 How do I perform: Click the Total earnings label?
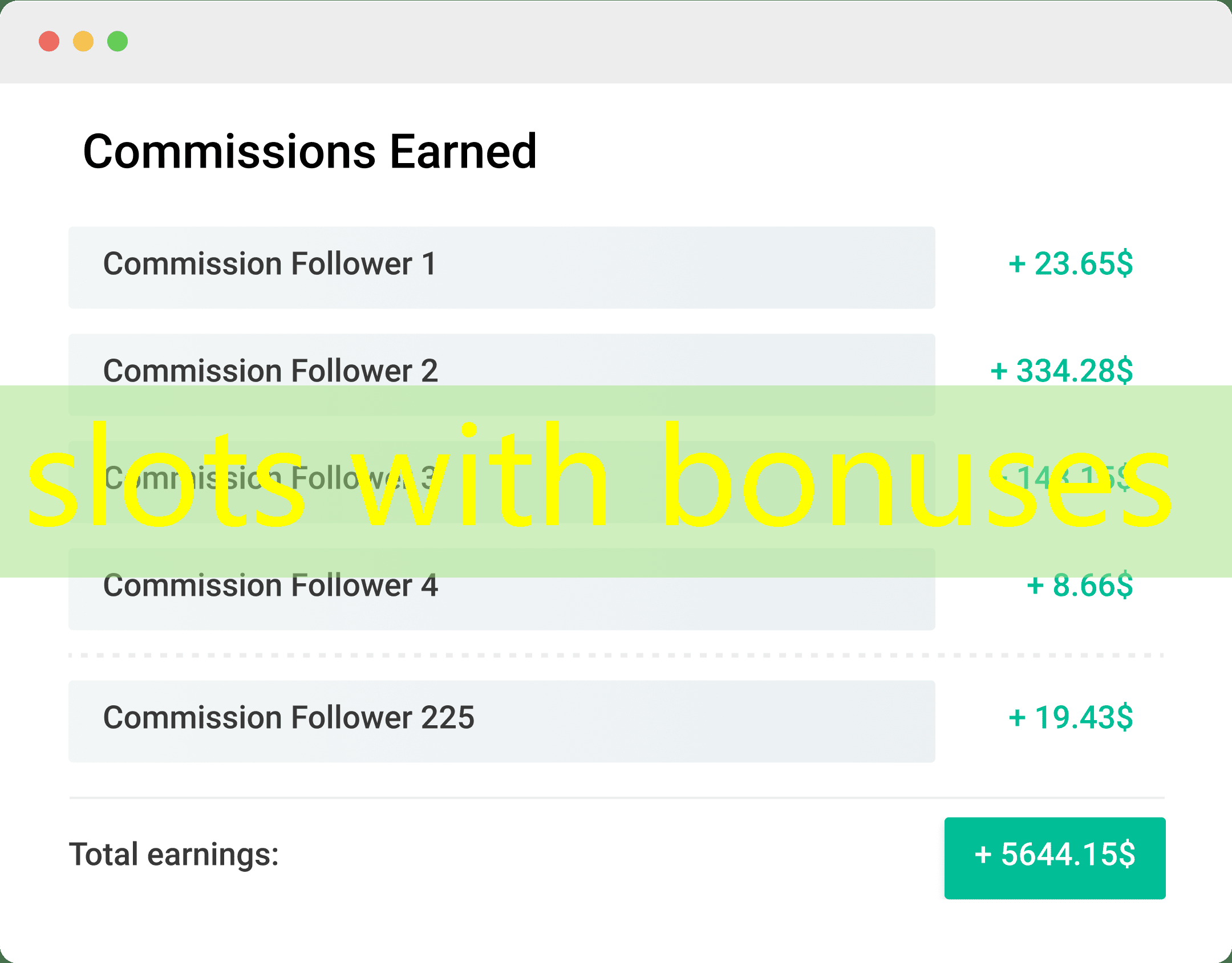tap(173, 854)
